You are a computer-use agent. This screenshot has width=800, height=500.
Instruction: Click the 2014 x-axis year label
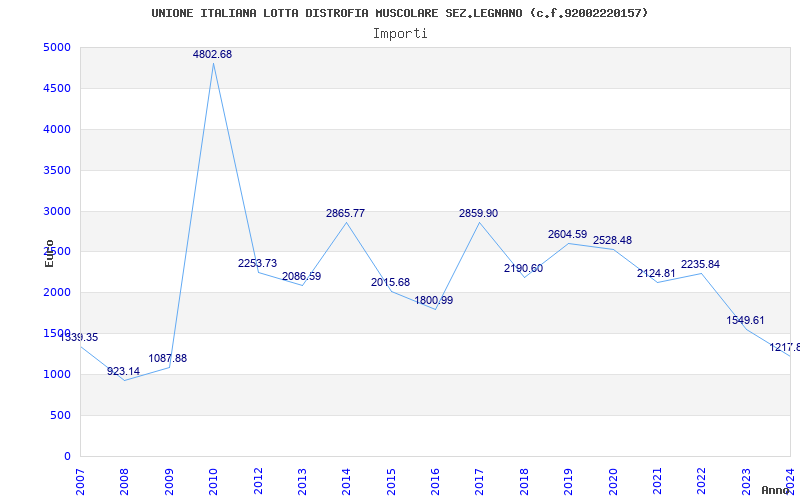click(346, 482)
